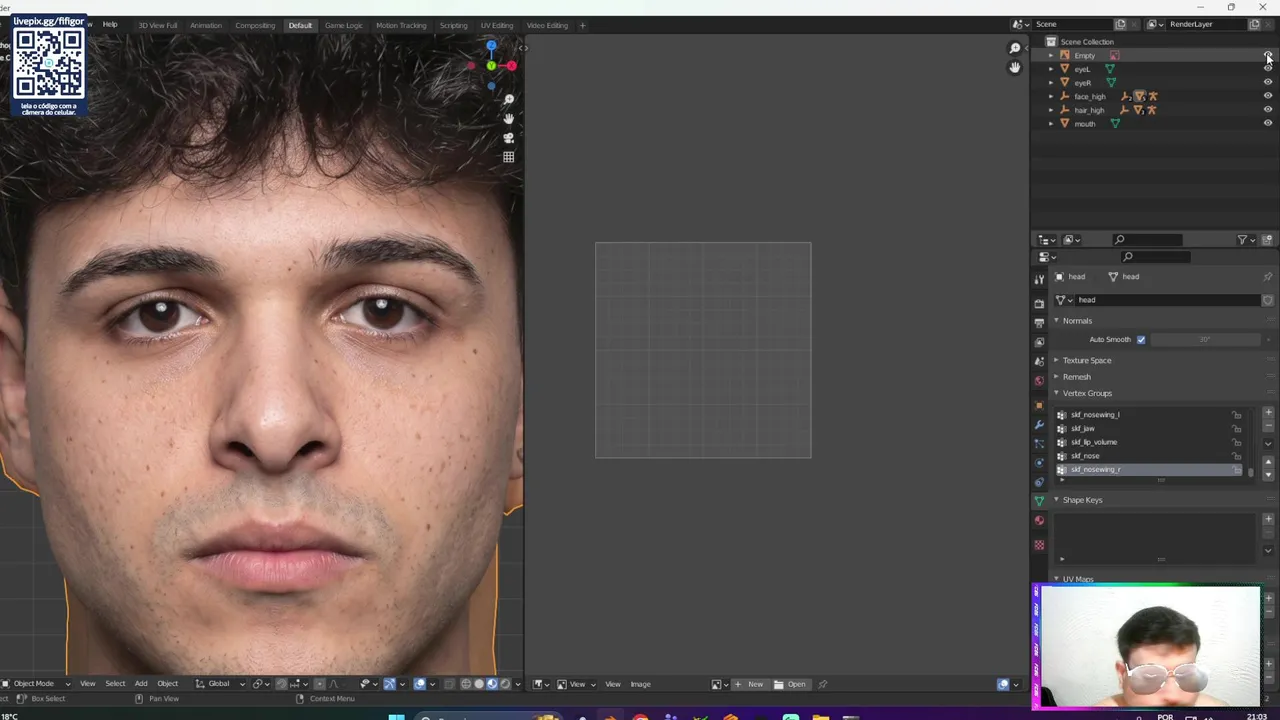Remove vertex group with minus button

click(x=1268, y=427)
